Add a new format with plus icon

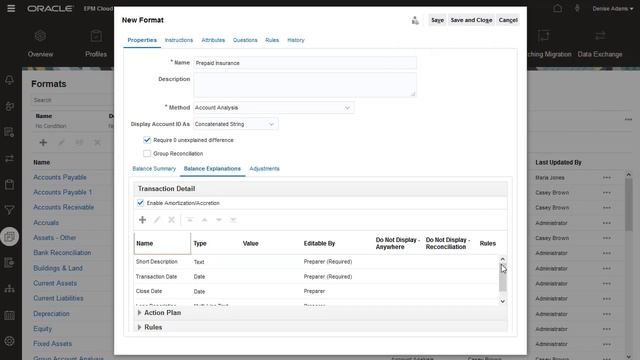[43, 142]
